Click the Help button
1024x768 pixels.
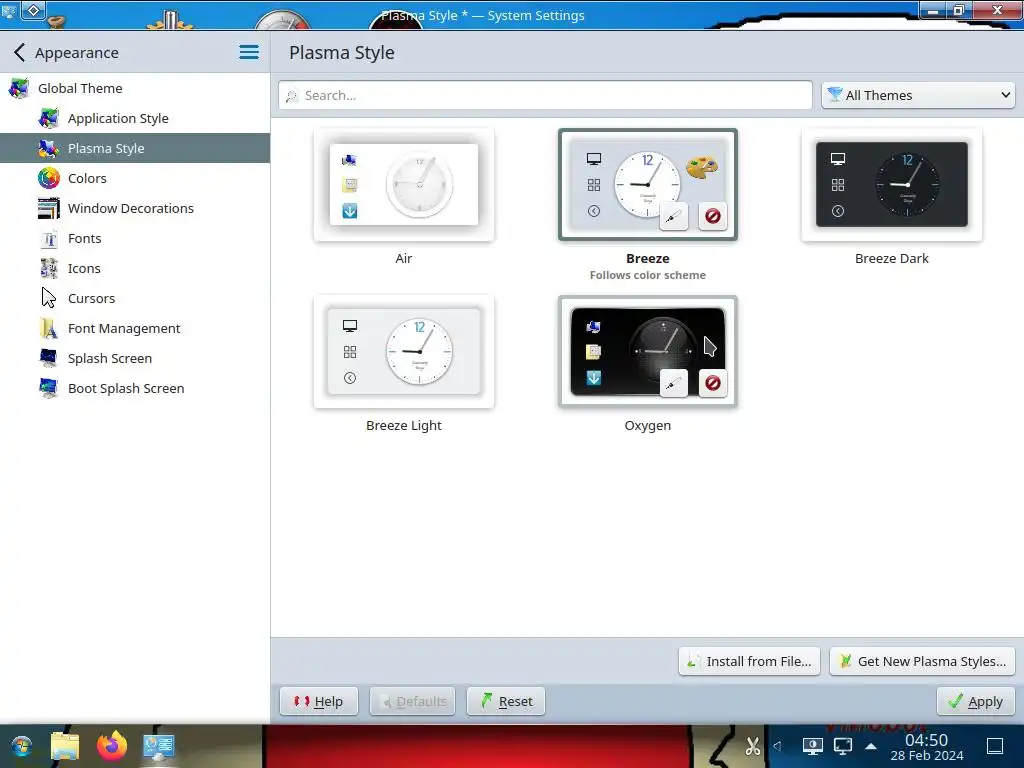[319, 701]
